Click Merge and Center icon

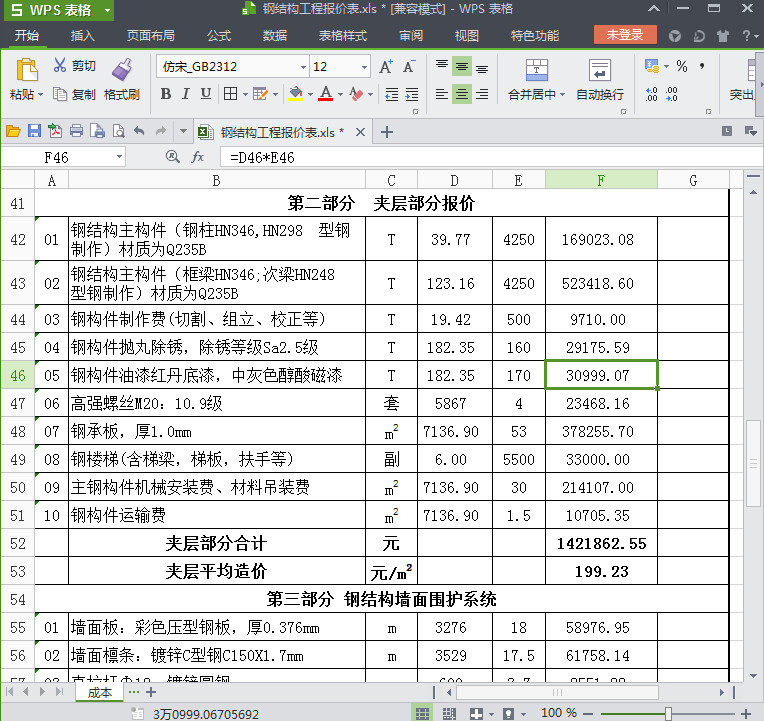[536, 70]
